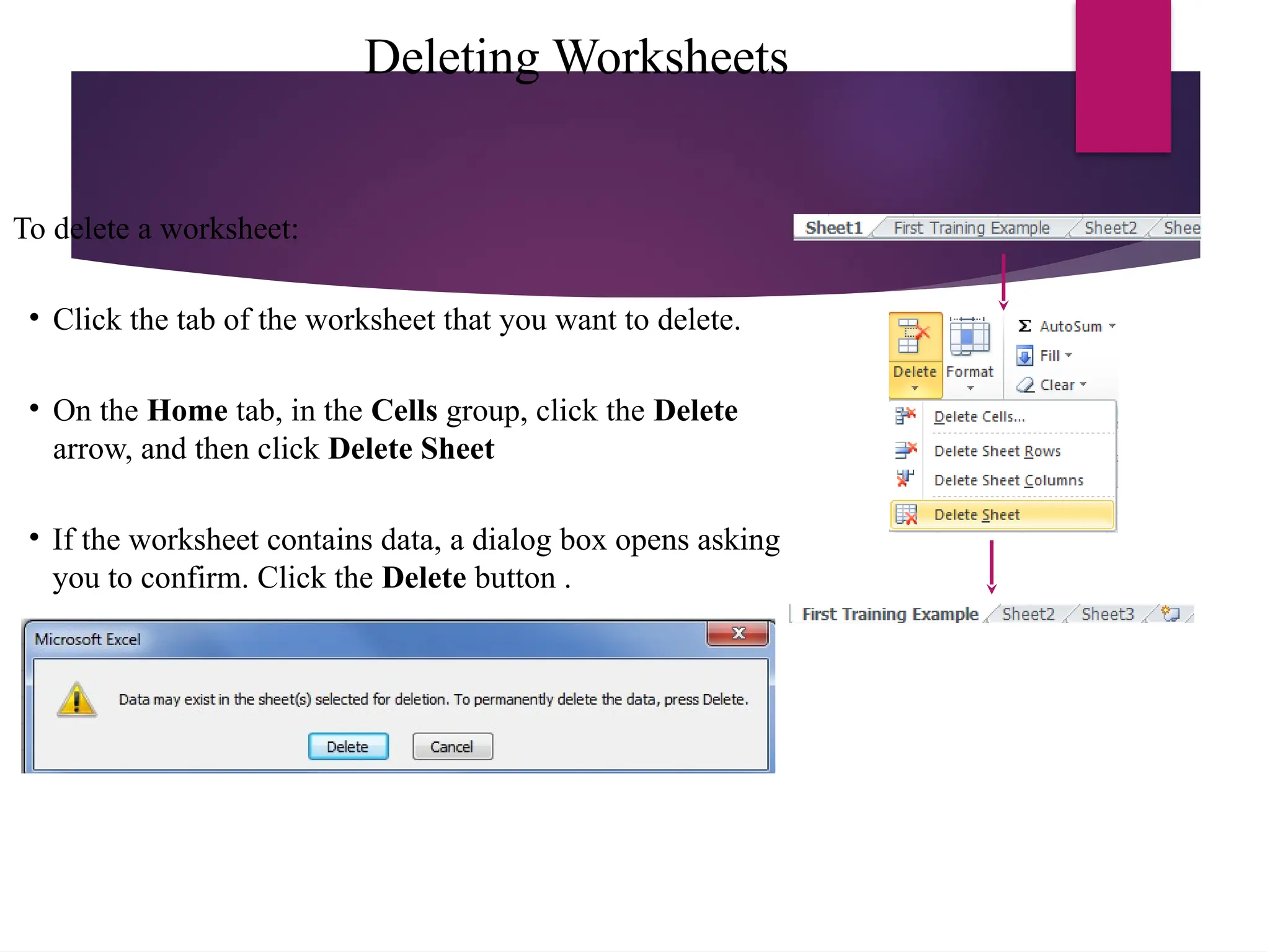
Task: Expand the Delete button dropdown arrow
Action: point(915,389)
